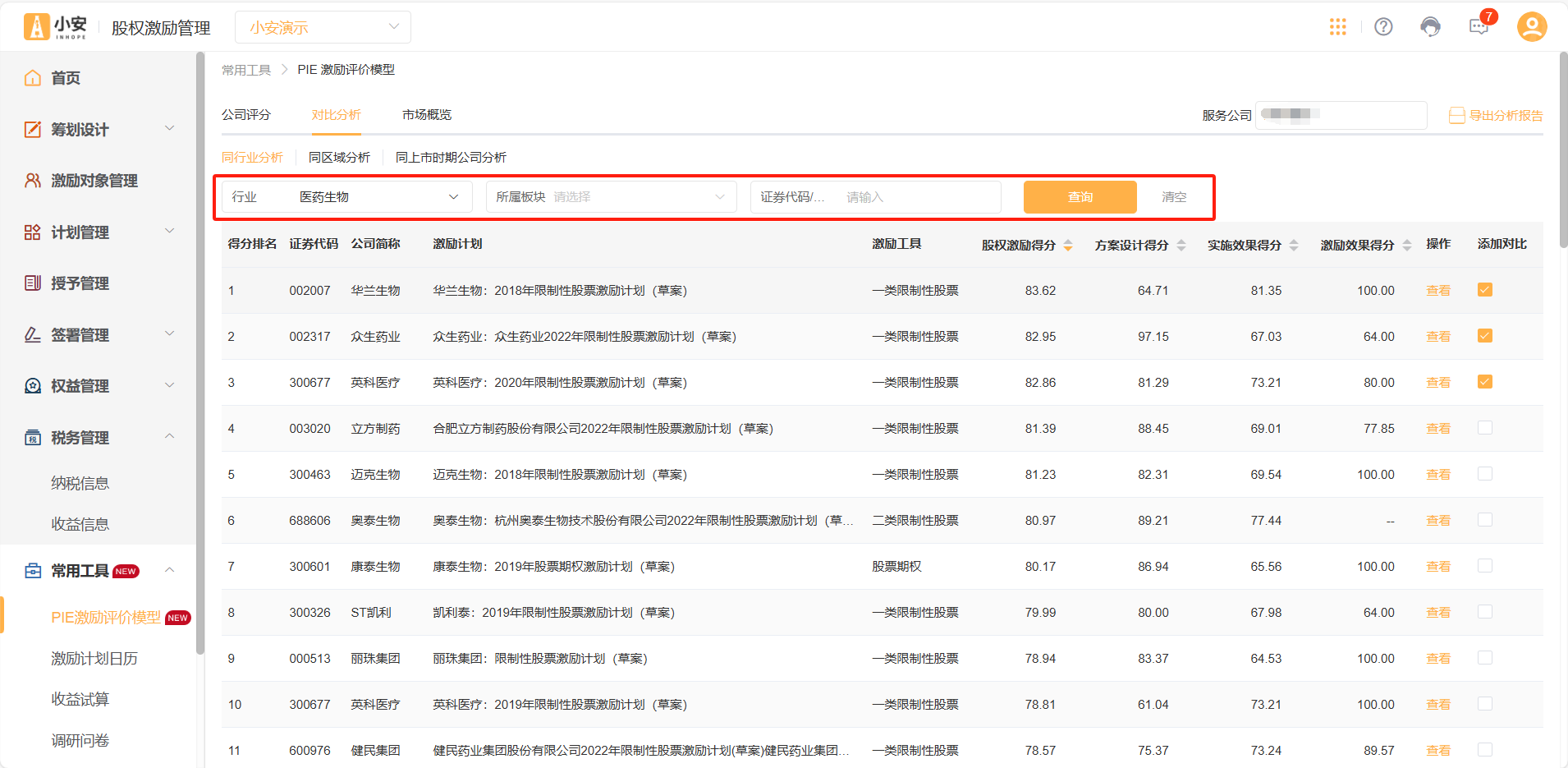Expand the 签署管理 menu chevron
Screen dimensions: 1568x768
click(x=170, y=333)
